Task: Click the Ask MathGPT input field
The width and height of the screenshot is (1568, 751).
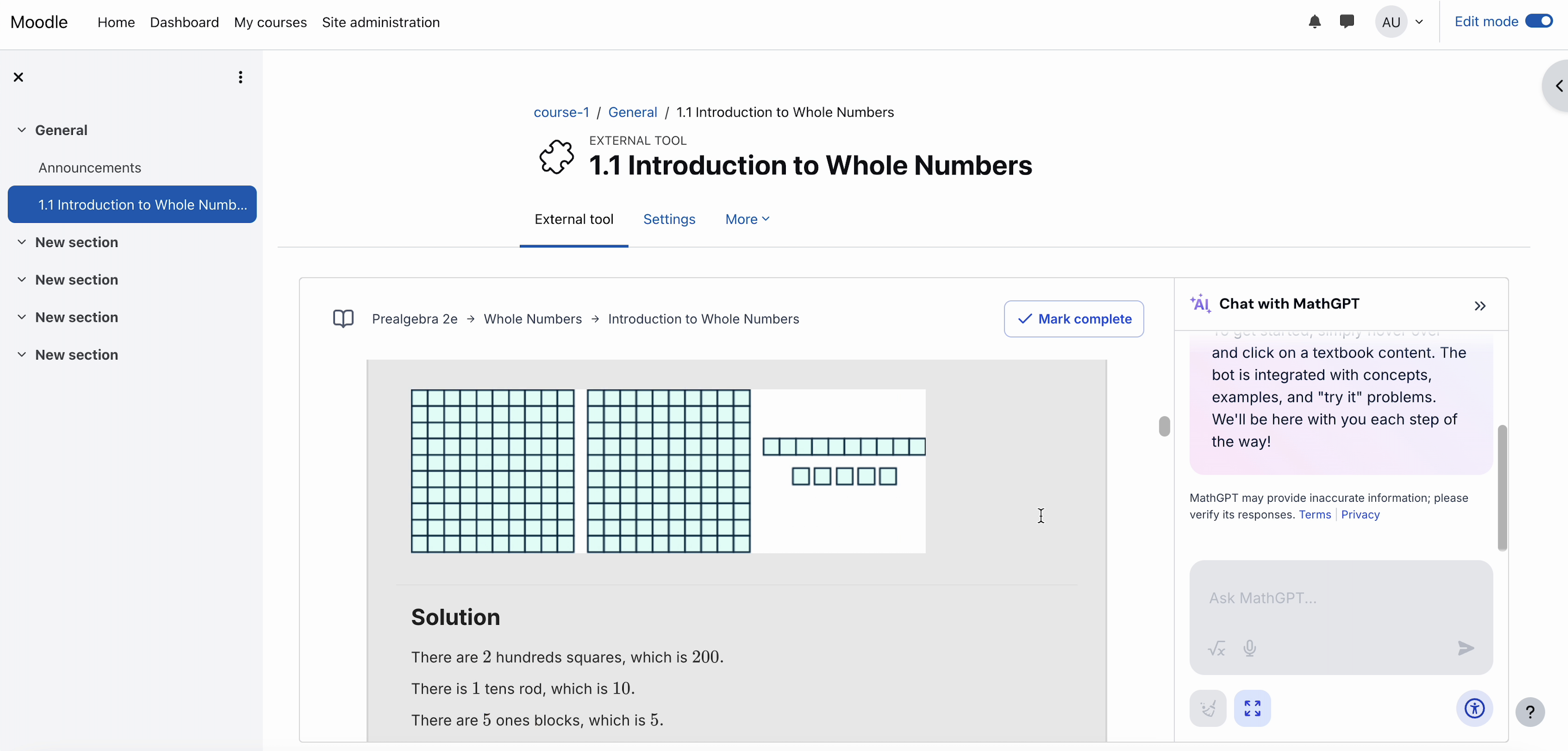Action: pyautogui.click(x=1341, y=598)
